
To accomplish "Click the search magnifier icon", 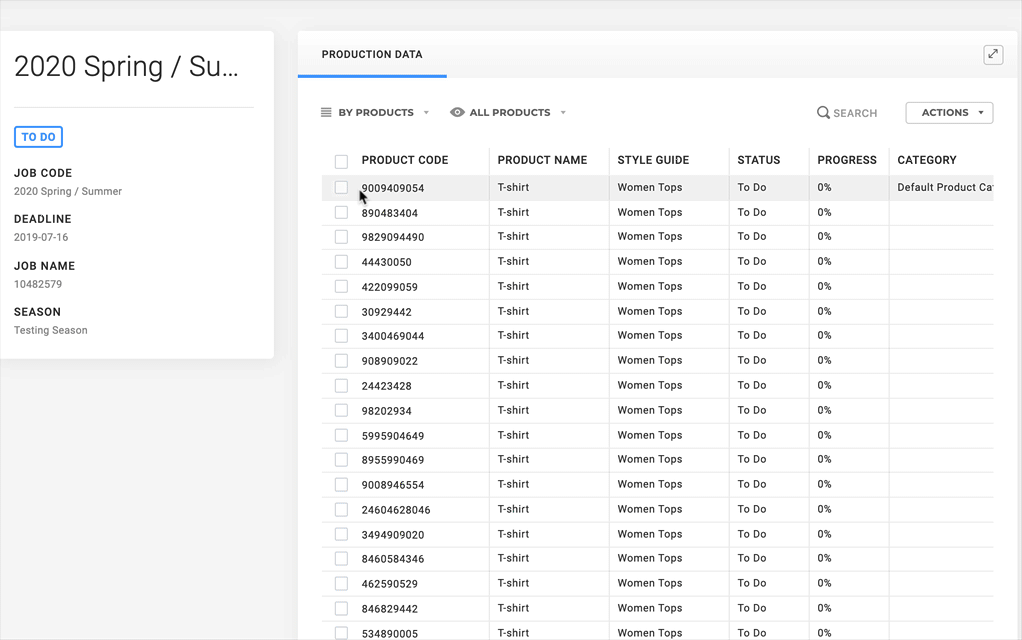I will [823, 113].
